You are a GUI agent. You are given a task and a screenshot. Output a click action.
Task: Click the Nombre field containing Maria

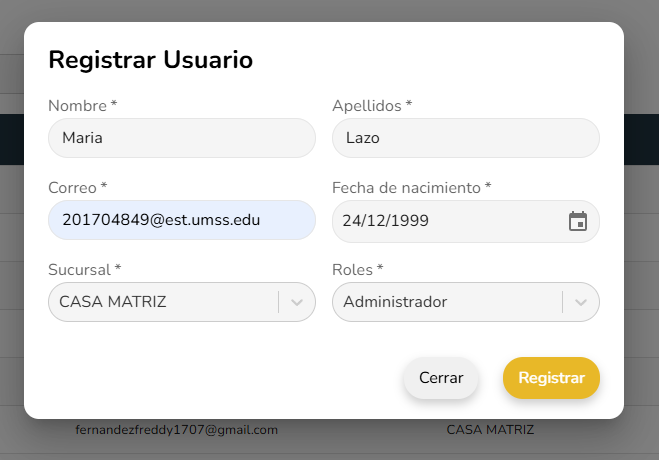pos(181,138)
